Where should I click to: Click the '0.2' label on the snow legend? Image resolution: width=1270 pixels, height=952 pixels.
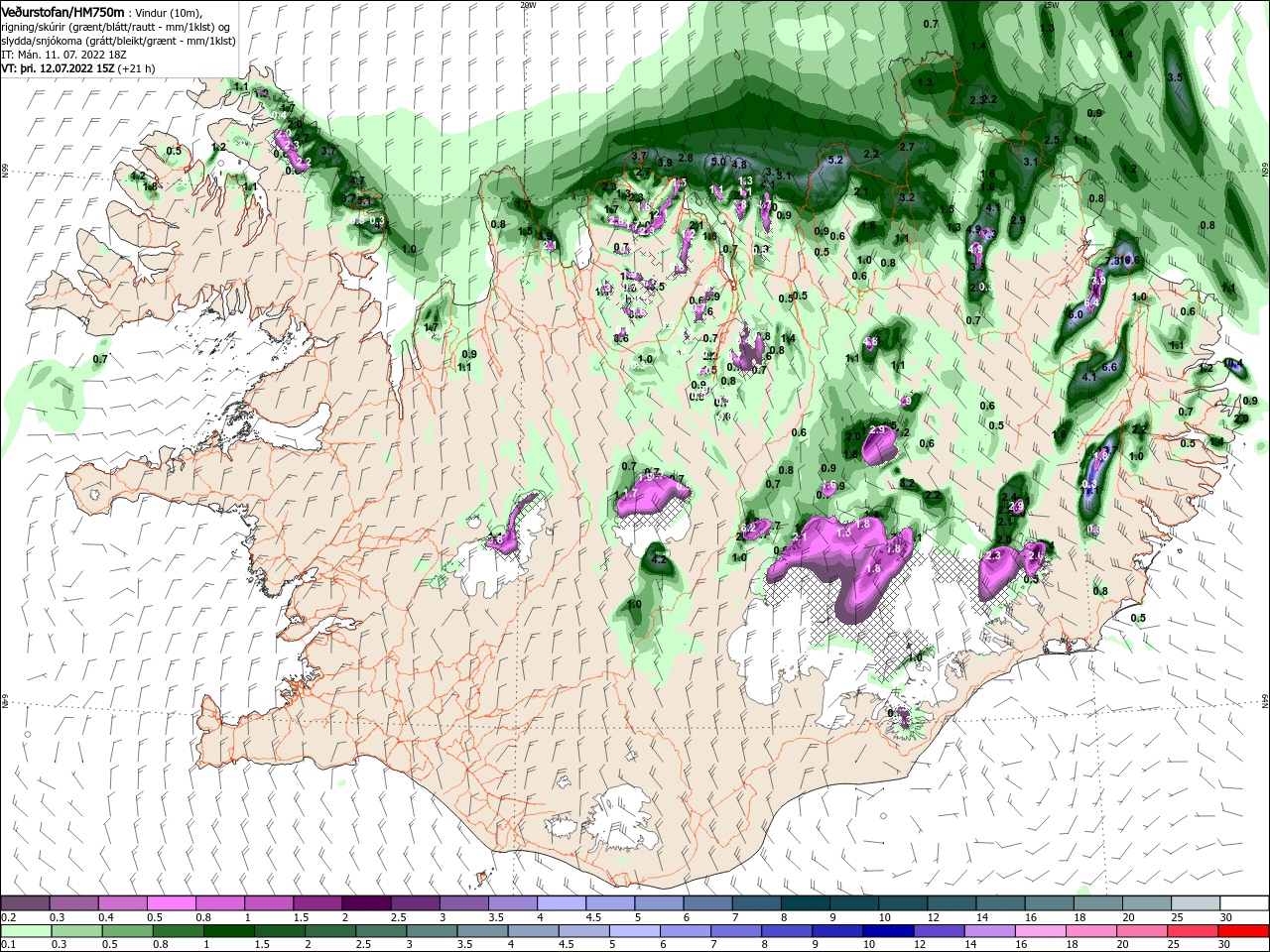click(x=9, y=917)
